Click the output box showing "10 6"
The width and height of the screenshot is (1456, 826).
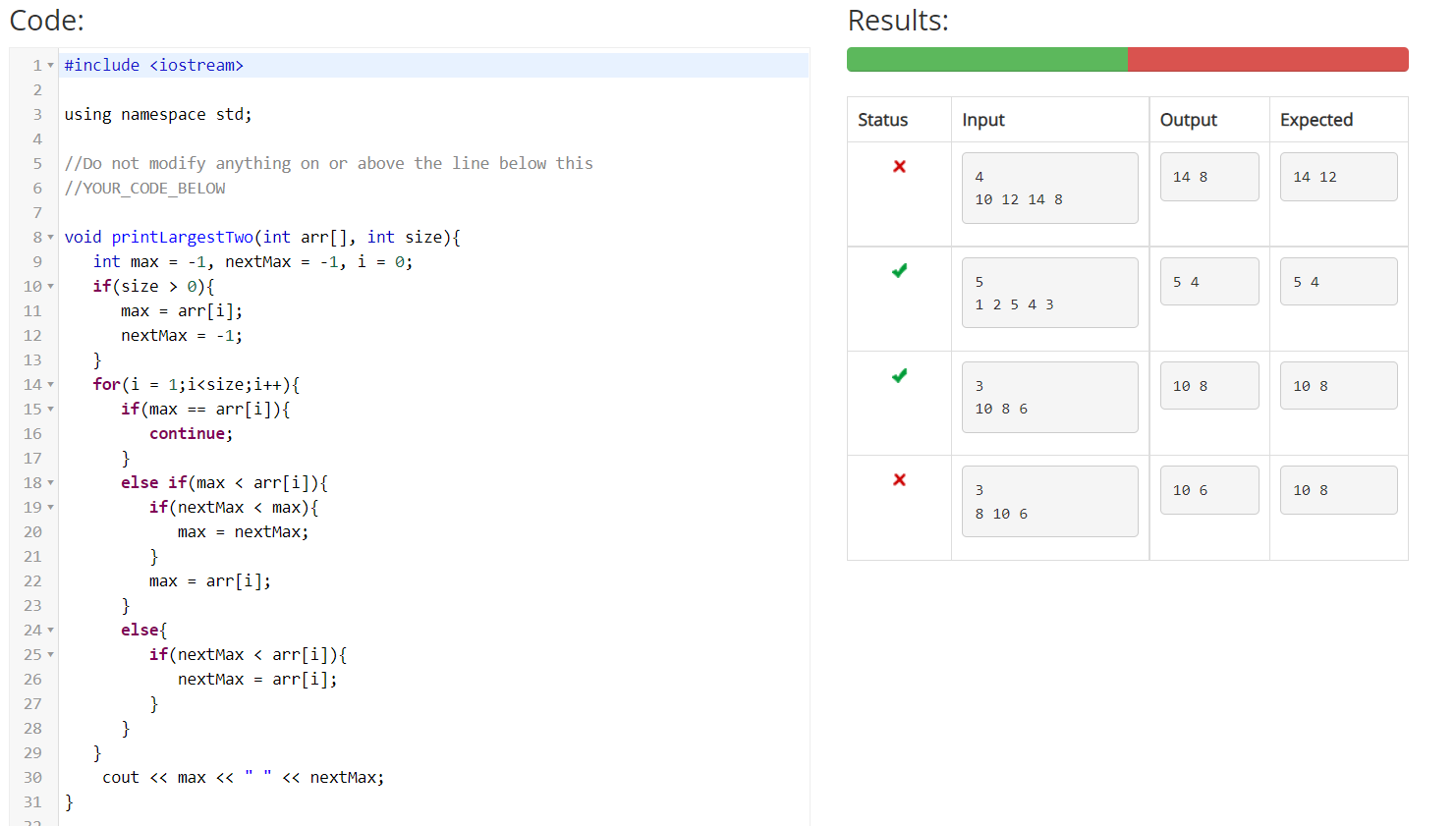(x=1209, y=489)
